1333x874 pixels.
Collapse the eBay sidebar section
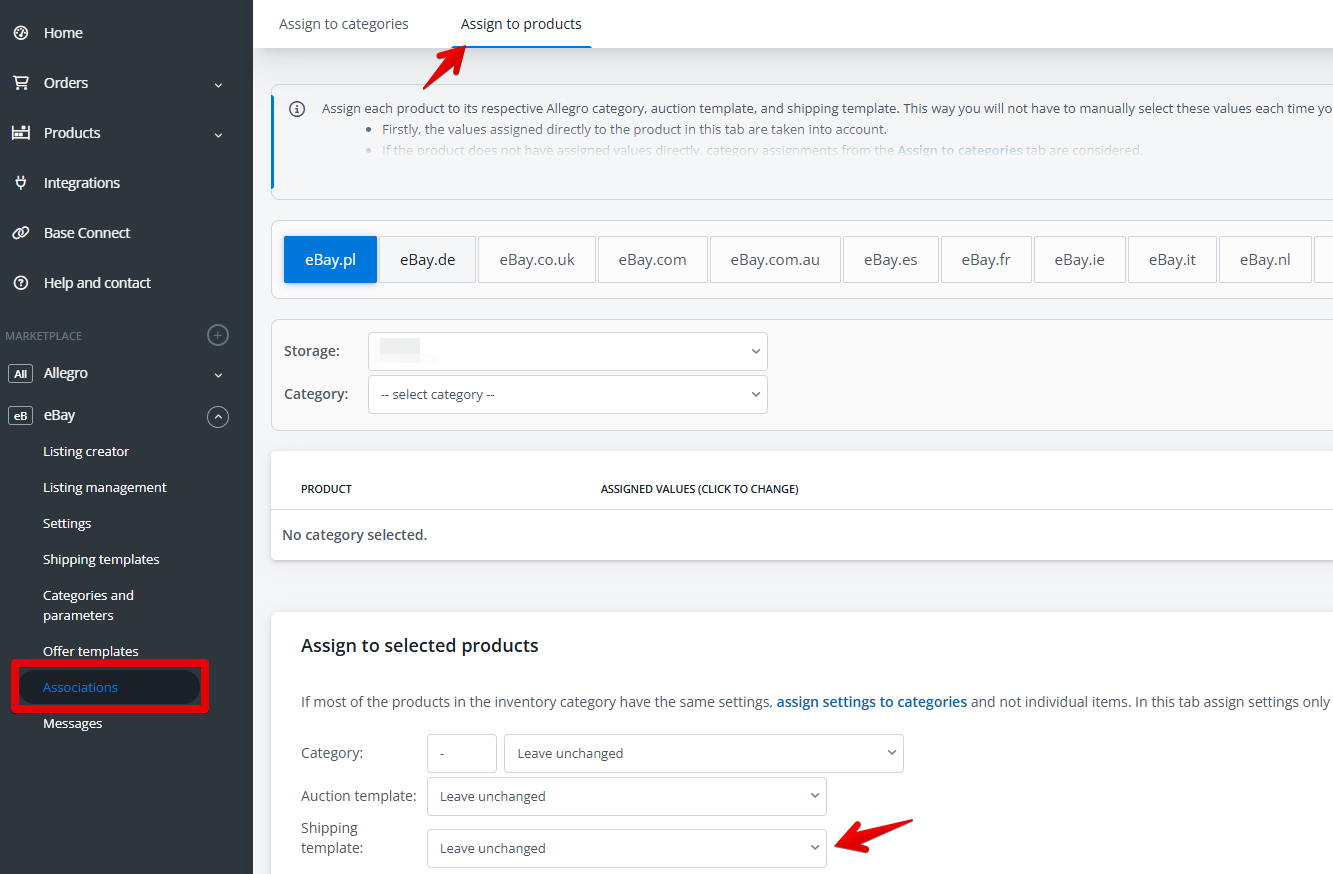217,416
